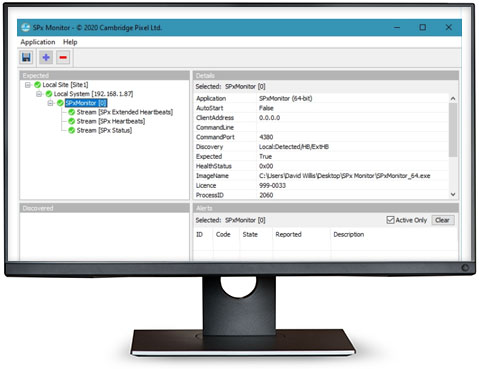This screenshot has width=479, height=369.
Task: Click the Description column header
Action: [x=349, y=235]
